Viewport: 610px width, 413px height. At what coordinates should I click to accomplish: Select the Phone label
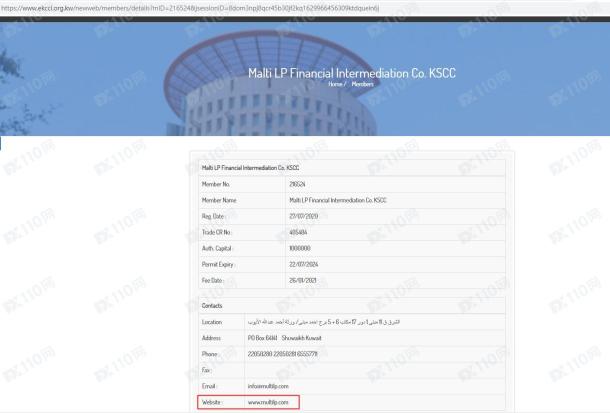[210, 354]
